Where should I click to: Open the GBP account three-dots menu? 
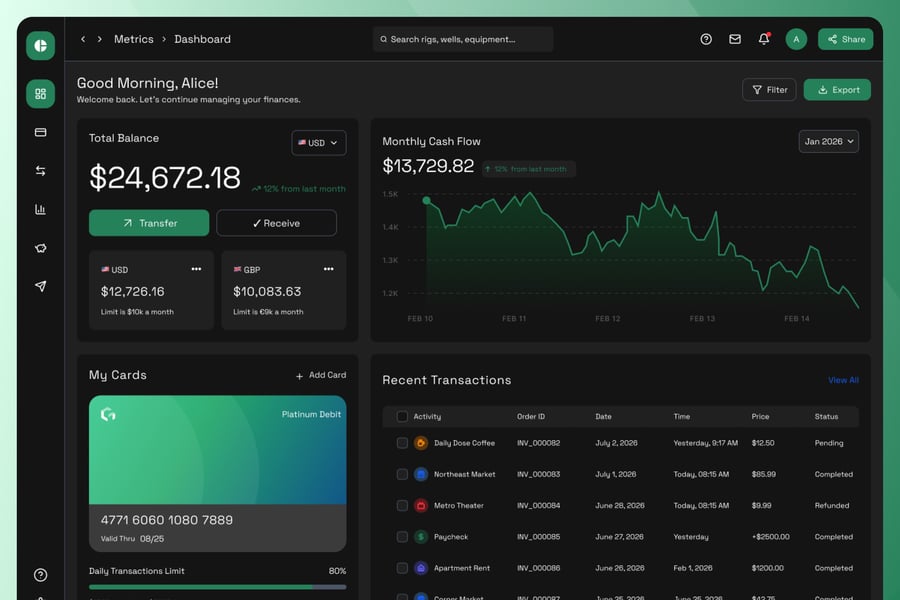pos(328,269)
